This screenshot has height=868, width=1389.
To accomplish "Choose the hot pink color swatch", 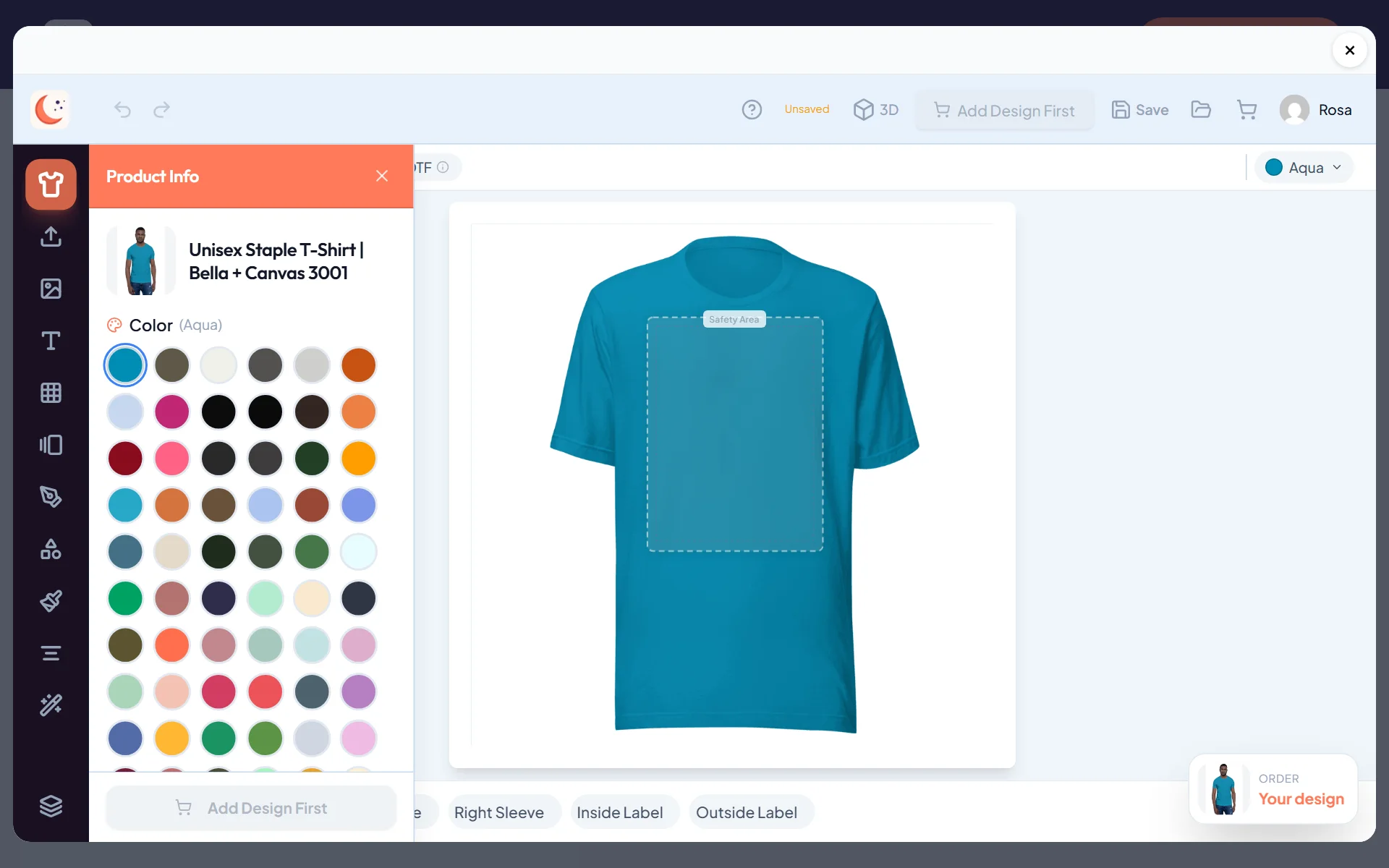I will pos(172,459).
